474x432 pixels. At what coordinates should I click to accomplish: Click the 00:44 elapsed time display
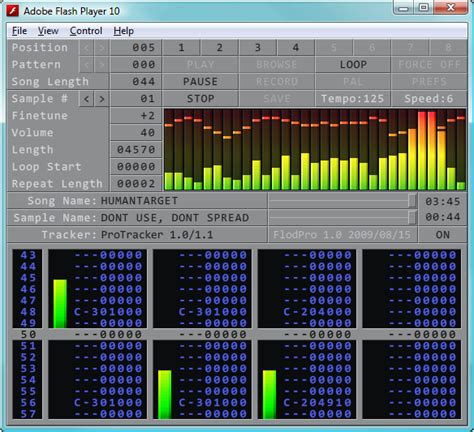[443, 217]
